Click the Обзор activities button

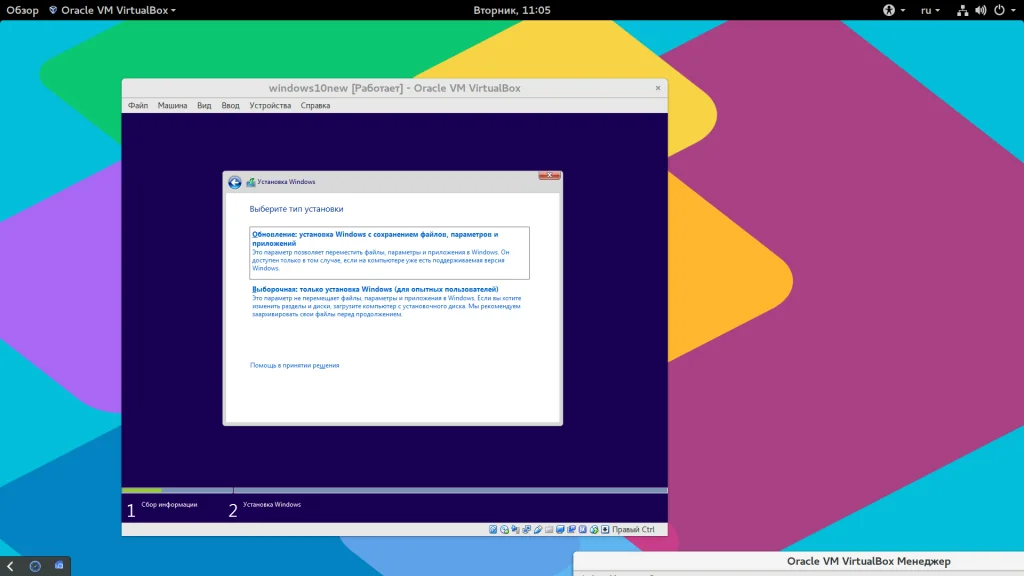23,10
